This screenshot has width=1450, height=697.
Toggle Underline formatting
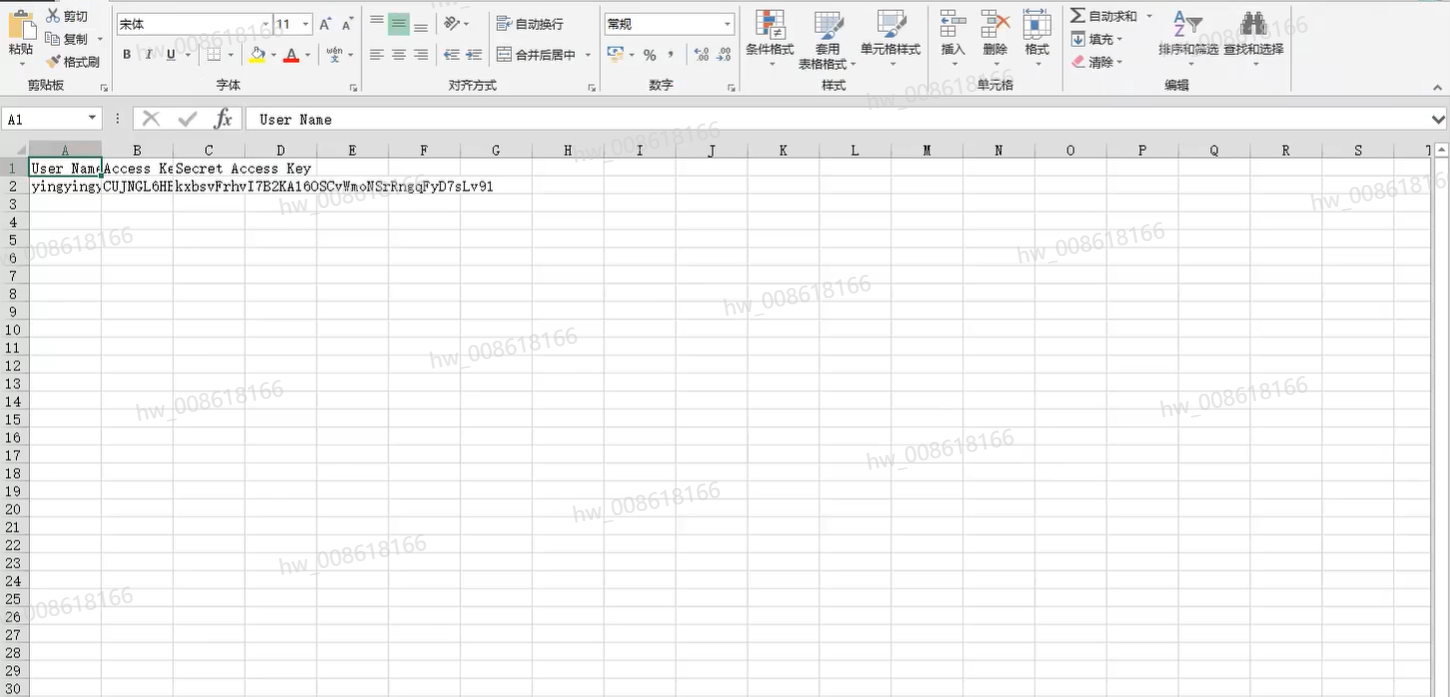[171, 54]
